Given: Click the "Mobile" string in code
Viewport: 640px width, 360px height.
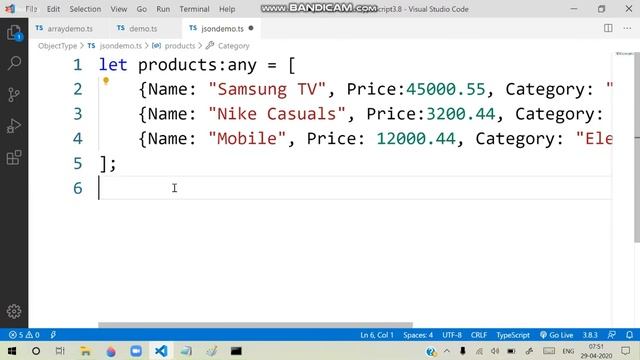Looking at the screenshot, I should (247, 138).
